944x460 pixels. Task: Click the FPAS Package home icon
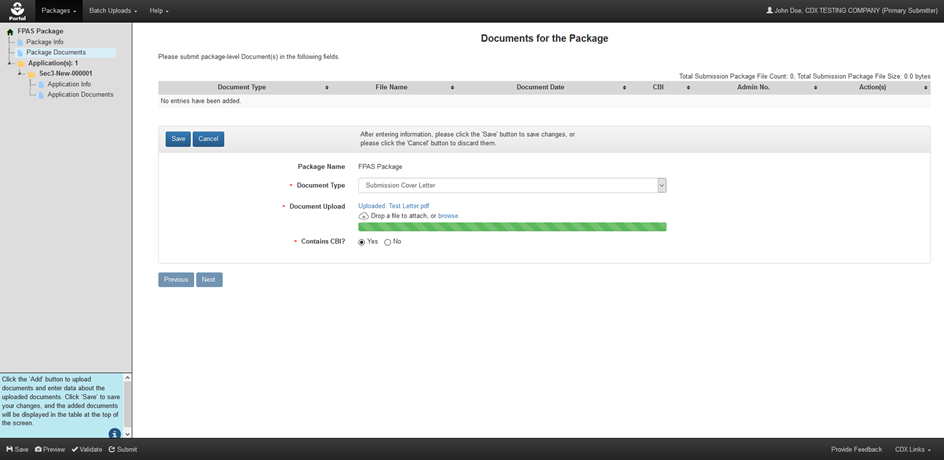(10, 31)
